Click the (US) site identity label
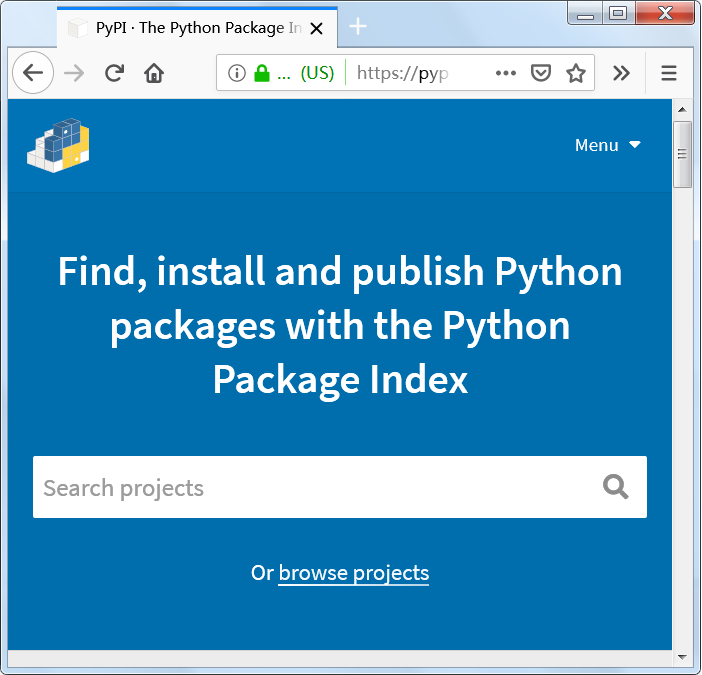Viewport: 702px width, 675px height. tap(317, 73)
